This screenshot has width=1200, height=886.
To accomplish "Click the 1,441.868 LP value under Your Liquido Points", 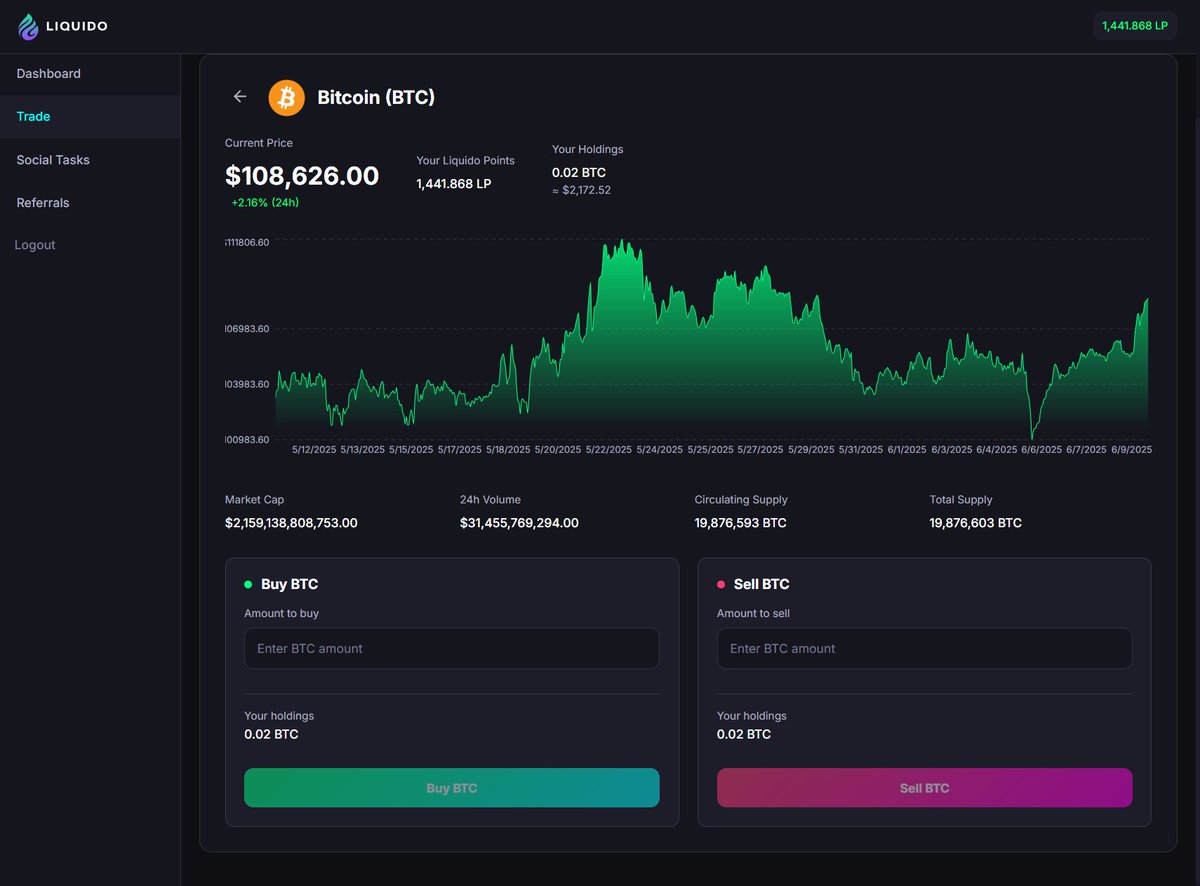I will click(454, 184).
